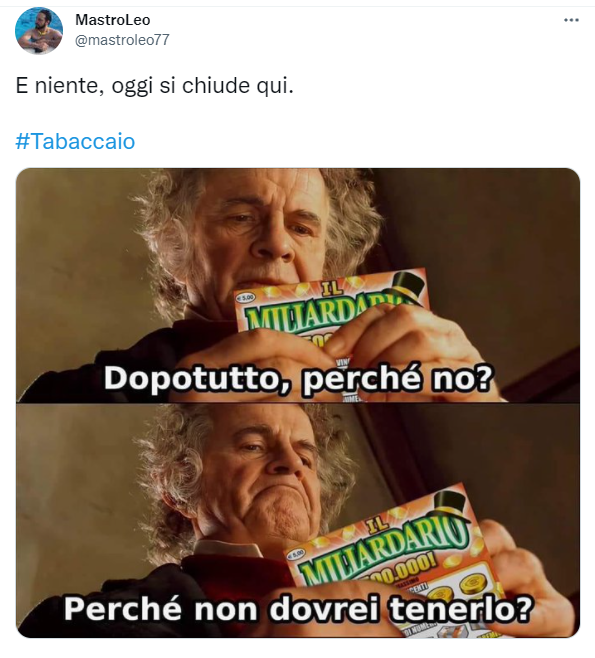
Task: Click the gold coins on the bottom ticket
Action: (457, 588)
